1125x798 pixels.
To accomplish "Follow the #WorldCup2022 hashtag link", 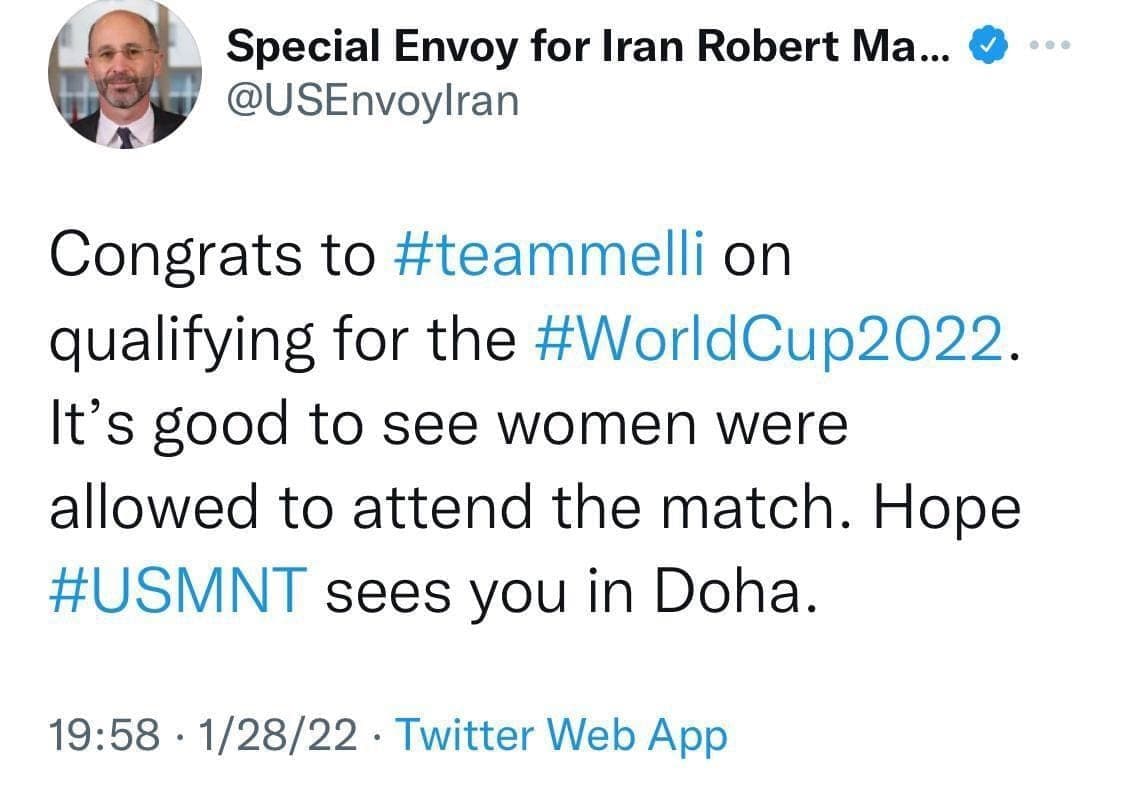I will tap(775, 342).
